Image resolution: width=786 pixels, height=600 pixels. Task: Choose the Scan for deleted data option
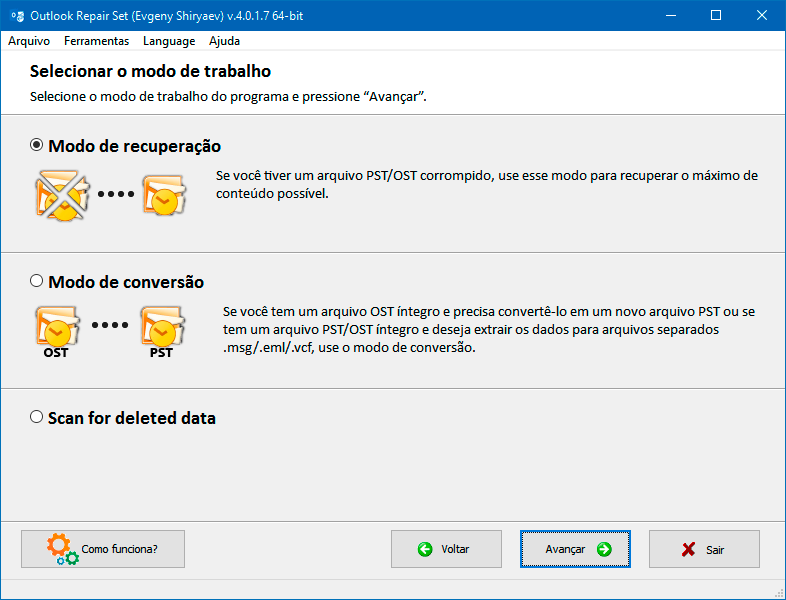[x=37, y=417]
